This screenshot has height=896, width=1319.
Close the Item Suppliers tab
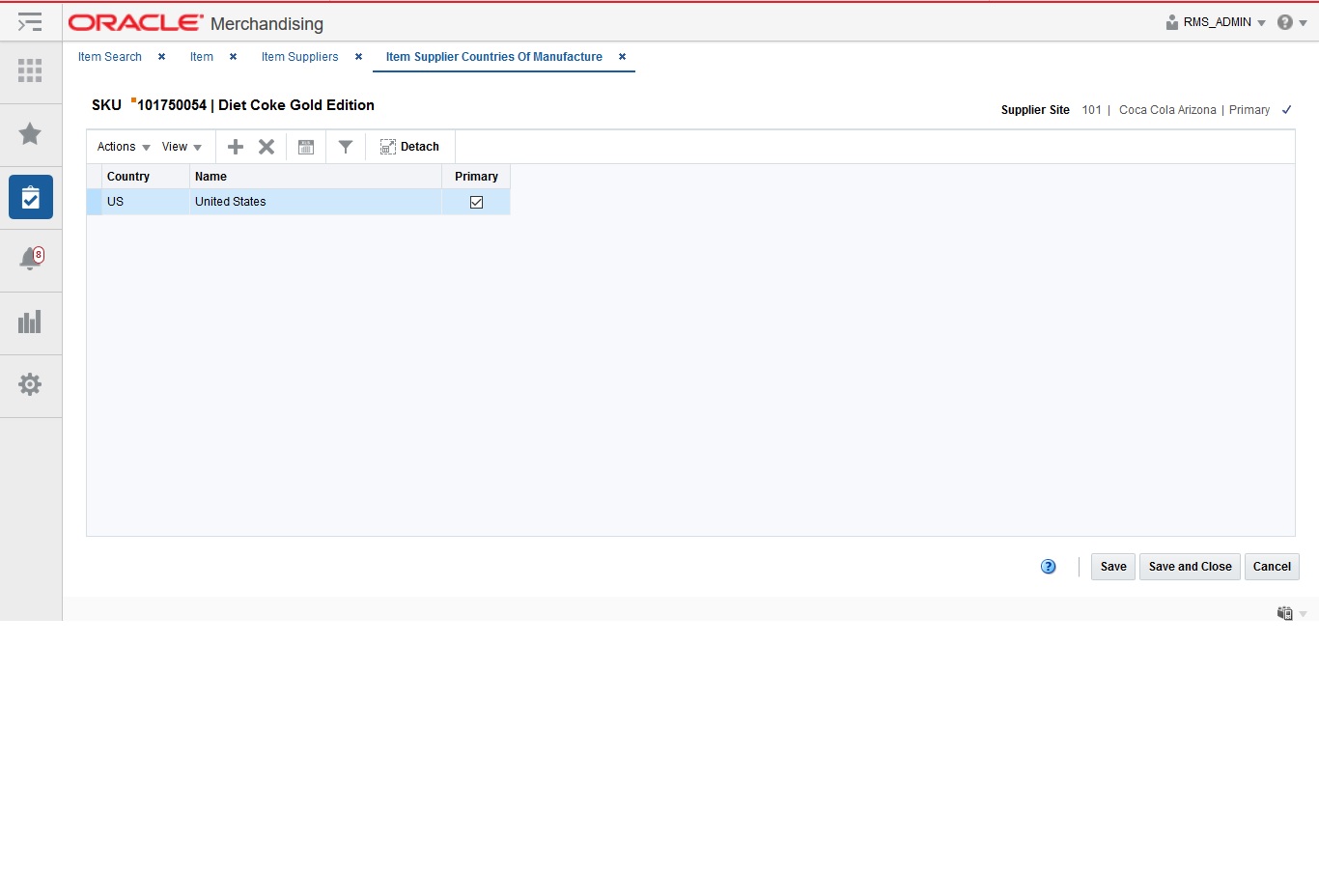pos(358,57)
